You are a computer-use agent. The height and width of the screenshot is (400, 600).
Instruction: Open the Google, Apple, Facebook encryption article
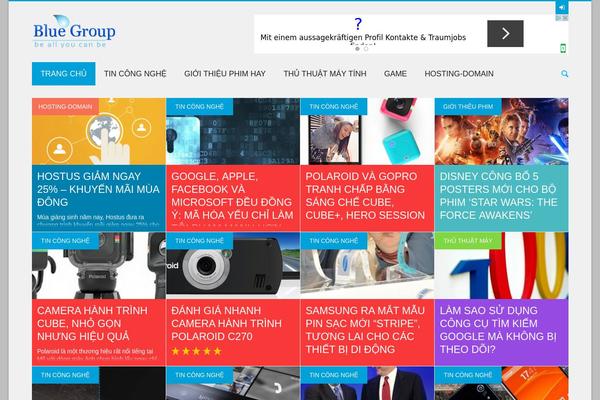[x=232, y=196]
